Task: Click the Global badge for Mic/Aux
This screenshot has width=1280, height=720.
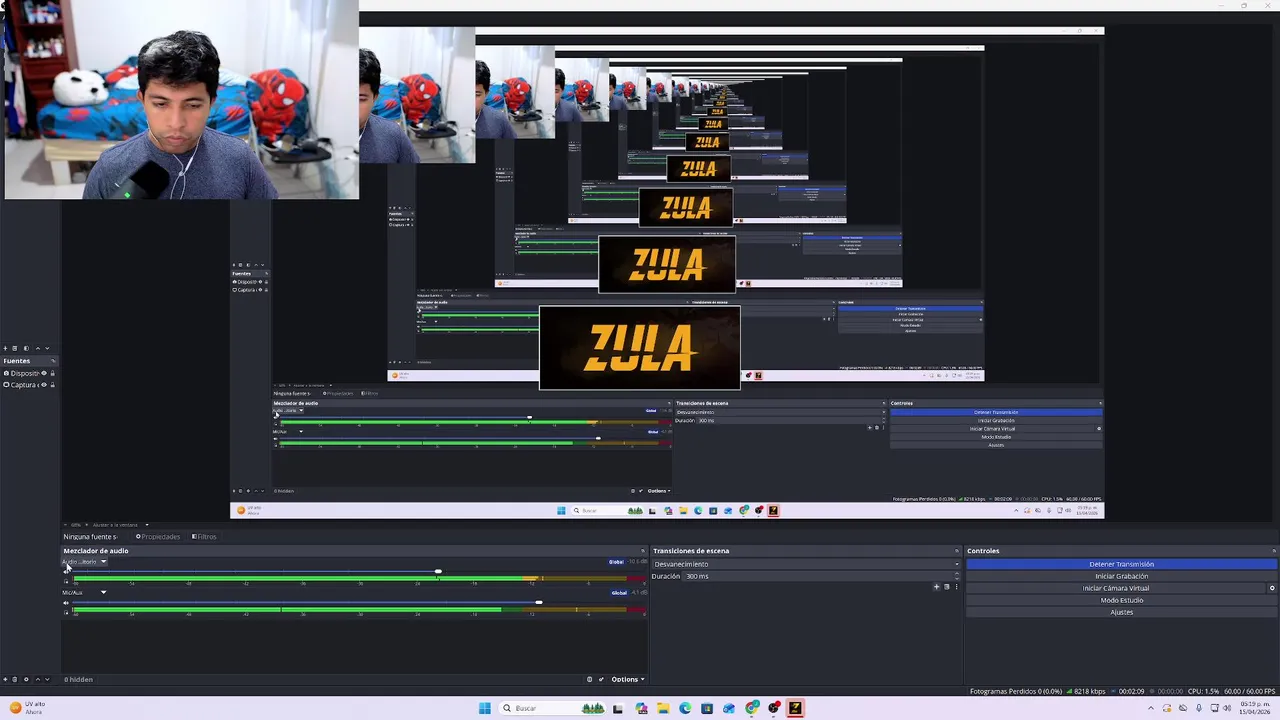Action: (x=619, y=593)
